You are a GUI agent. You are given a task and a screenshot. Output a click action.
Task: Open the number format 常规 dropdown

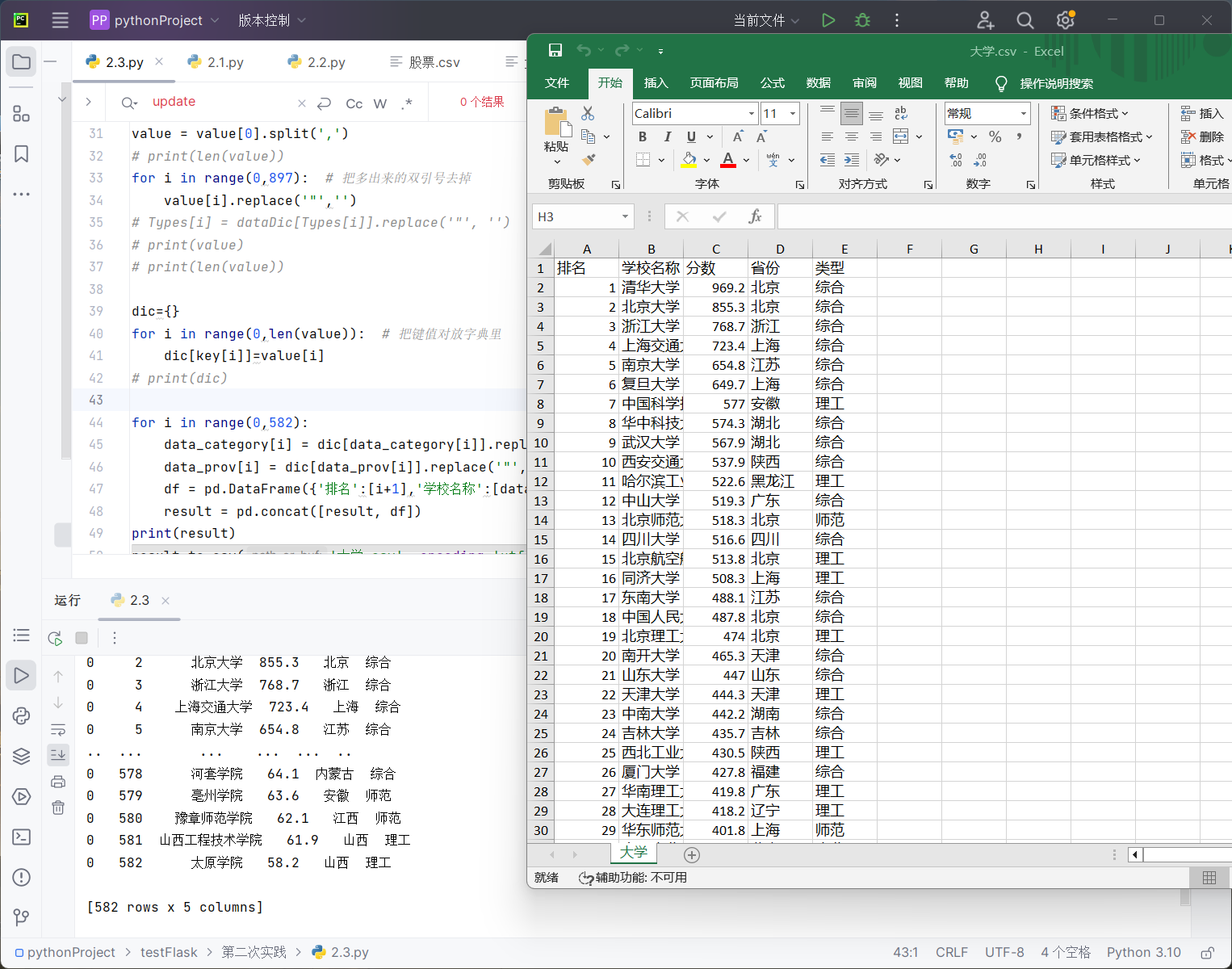coord(1024,114)
